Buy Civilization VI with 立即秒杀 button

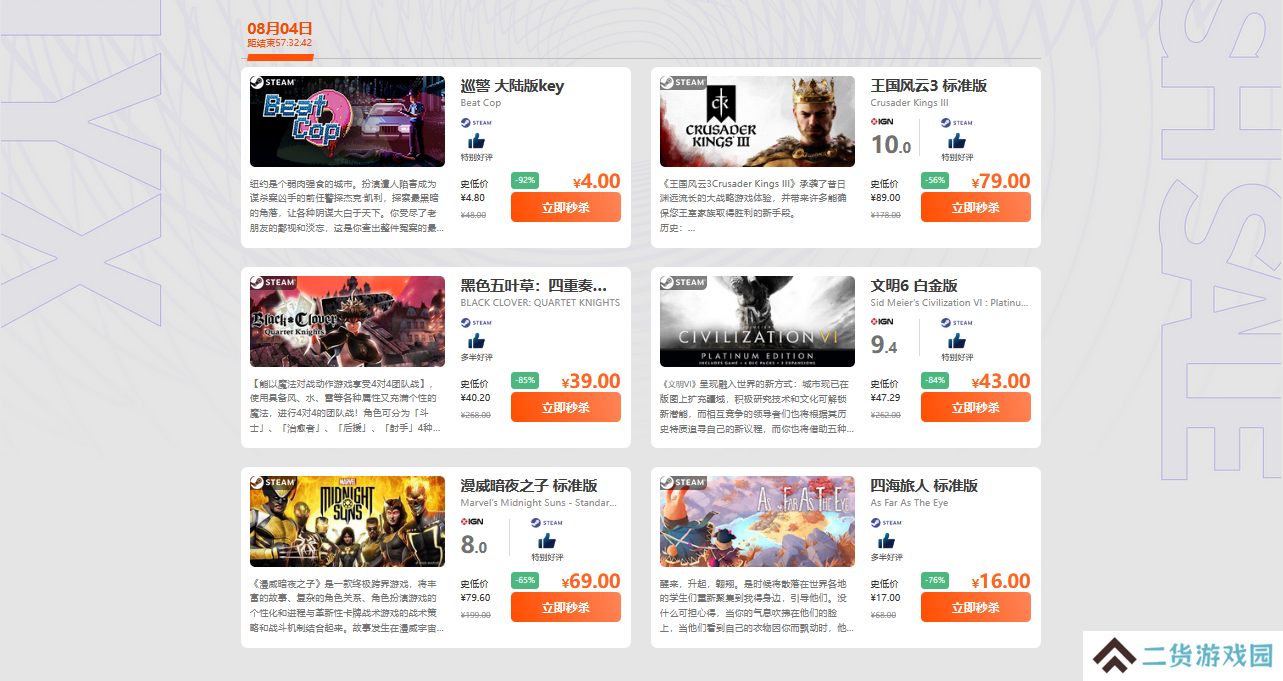click(x=976, y=407)
